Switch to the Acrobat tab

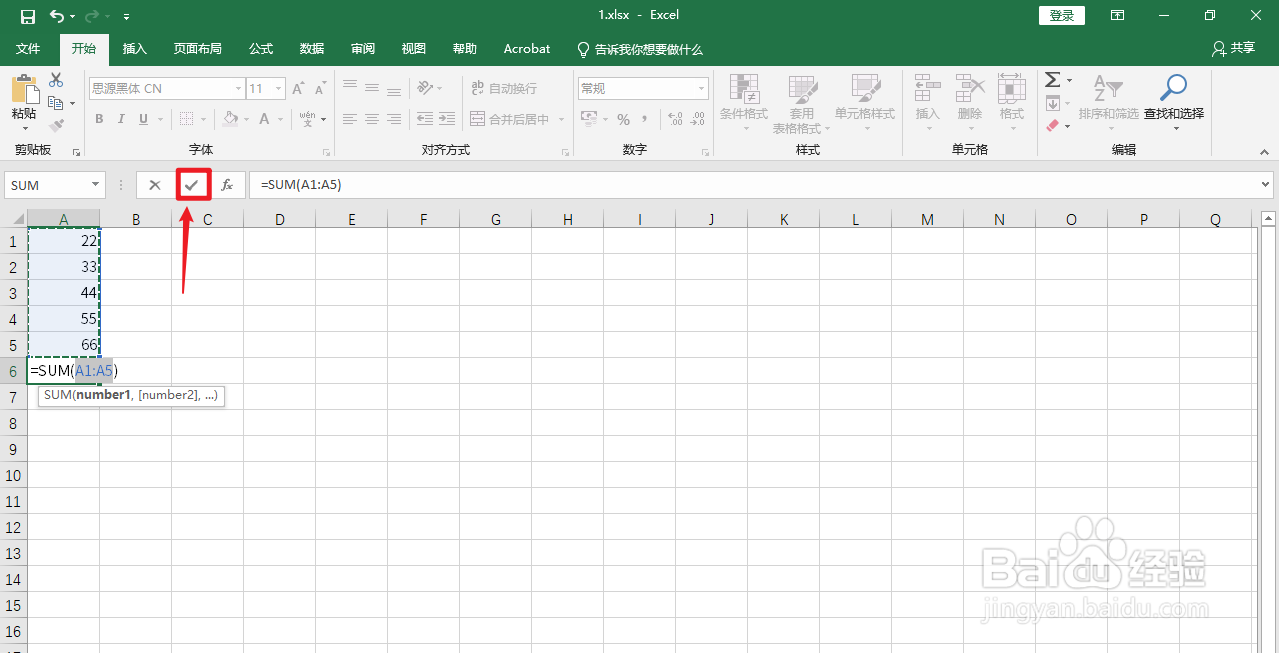527,49
